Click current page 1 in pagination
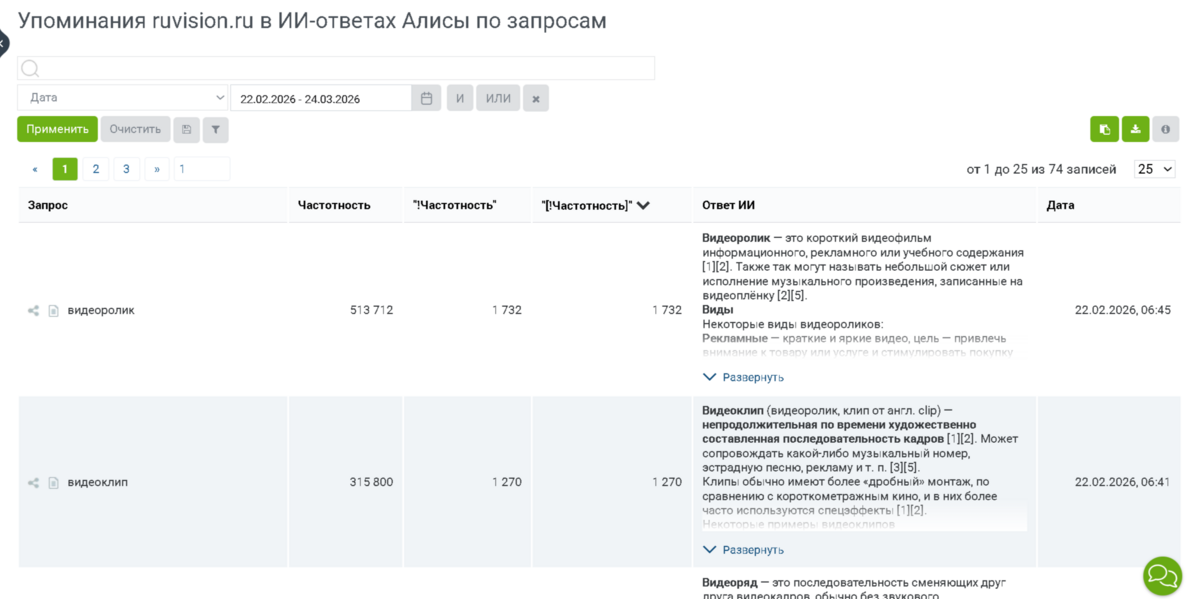Image resolution: width=1200 pixels, height=599 pixels. [x=65, y=169]
